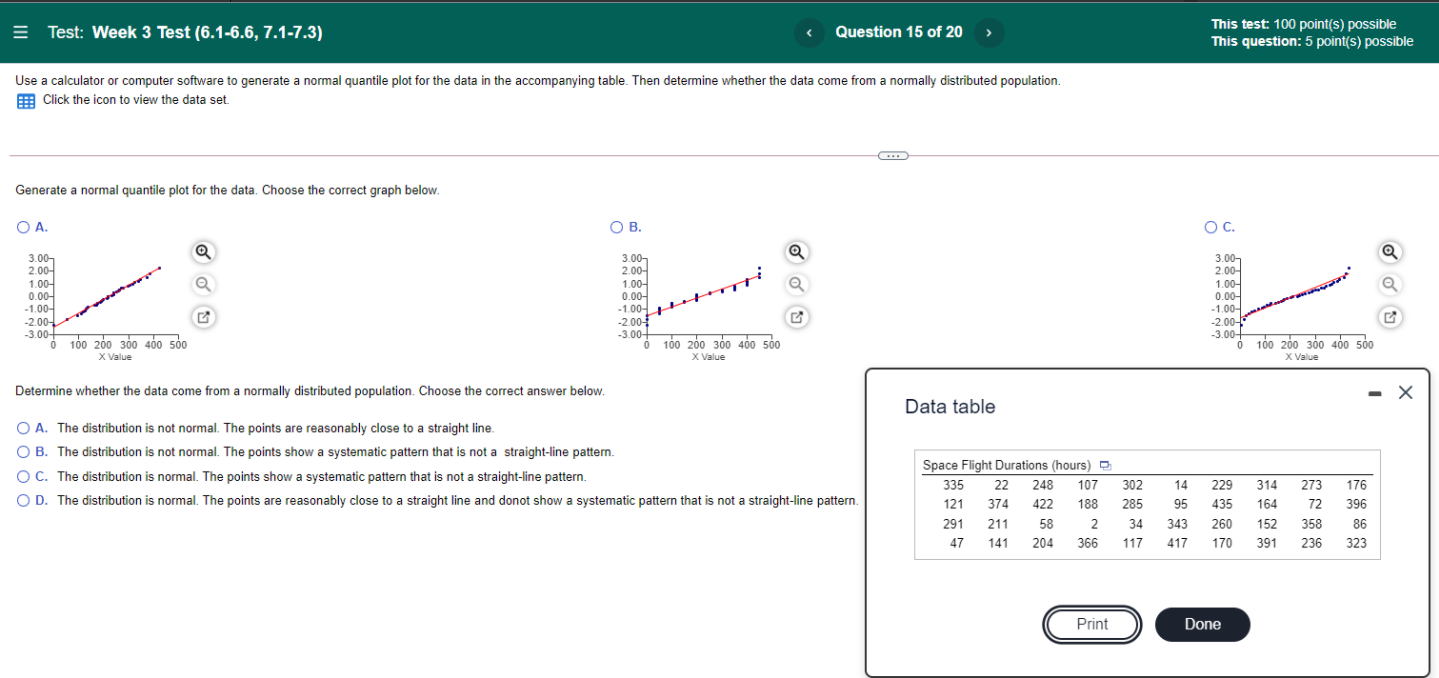The image size is (1439, 678).
Task: Open graph C in a larger window
Action: 1390,317
